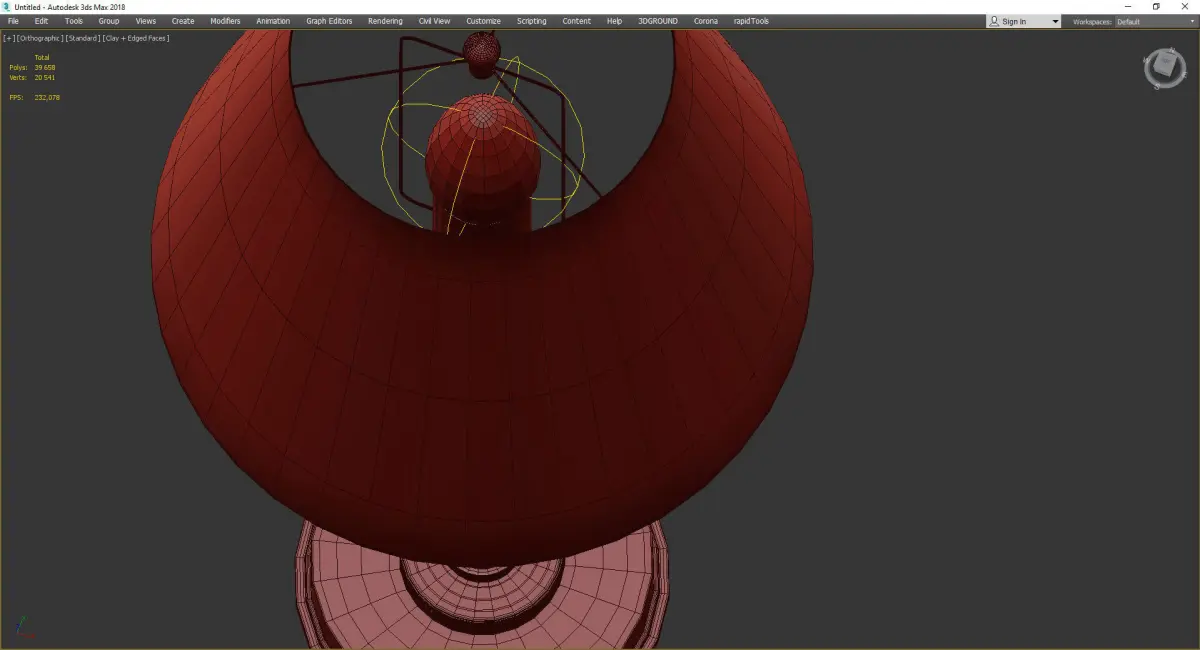Click the user profile icon beside Sign In
This screenshot has height=650, width=1200.
pyautogui.click(x=994, y=21)
